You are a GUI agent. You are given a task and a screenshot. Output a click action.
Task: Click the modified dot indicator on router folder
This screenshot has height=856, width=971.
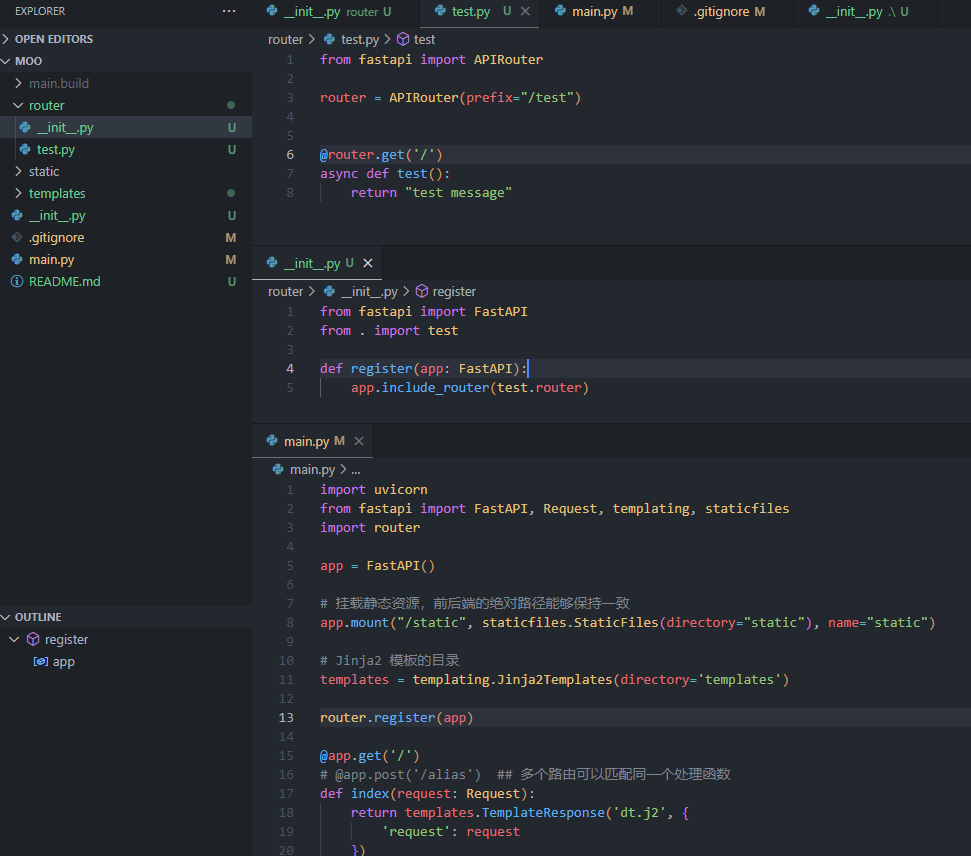tap(231, 105)
